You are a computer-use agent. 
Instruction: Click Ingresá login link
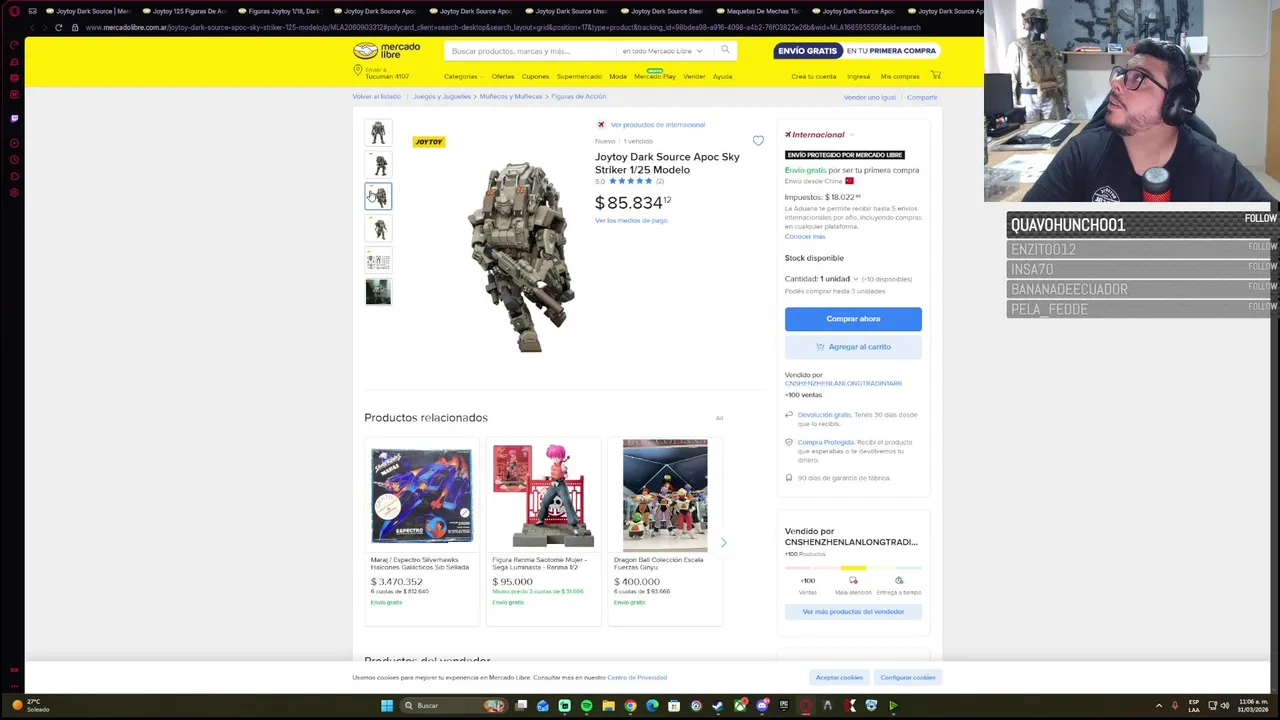coord(858,76)
